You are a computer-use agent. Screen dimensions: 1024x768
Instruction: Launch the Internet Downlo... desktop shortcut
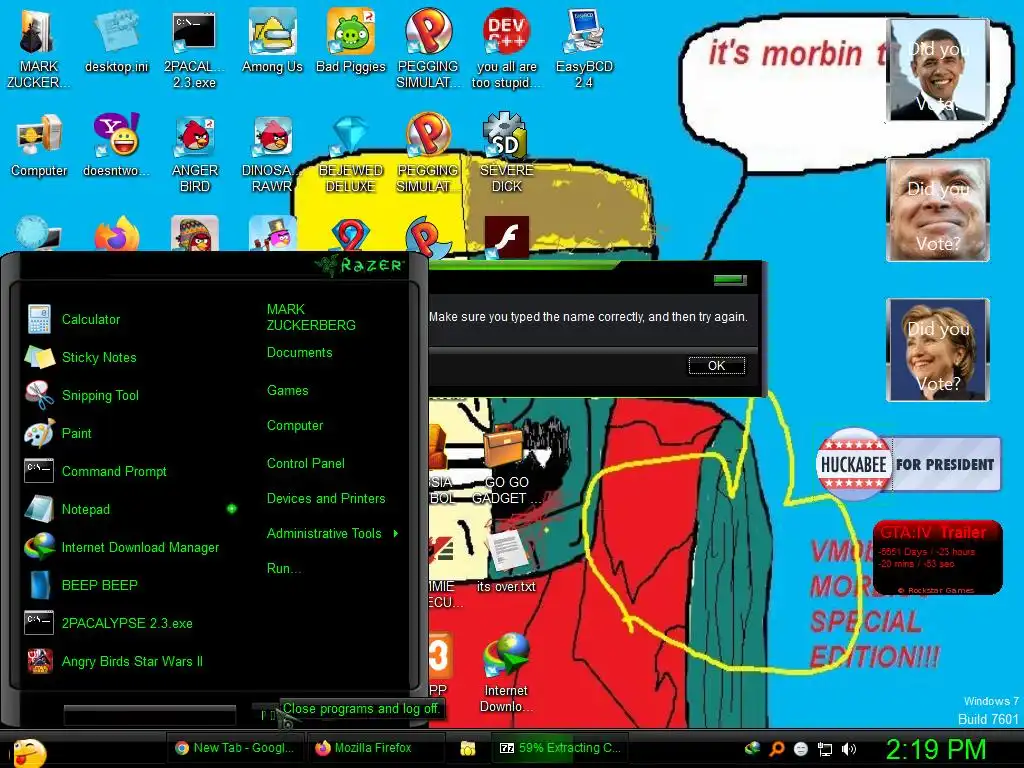coord(506,674)
